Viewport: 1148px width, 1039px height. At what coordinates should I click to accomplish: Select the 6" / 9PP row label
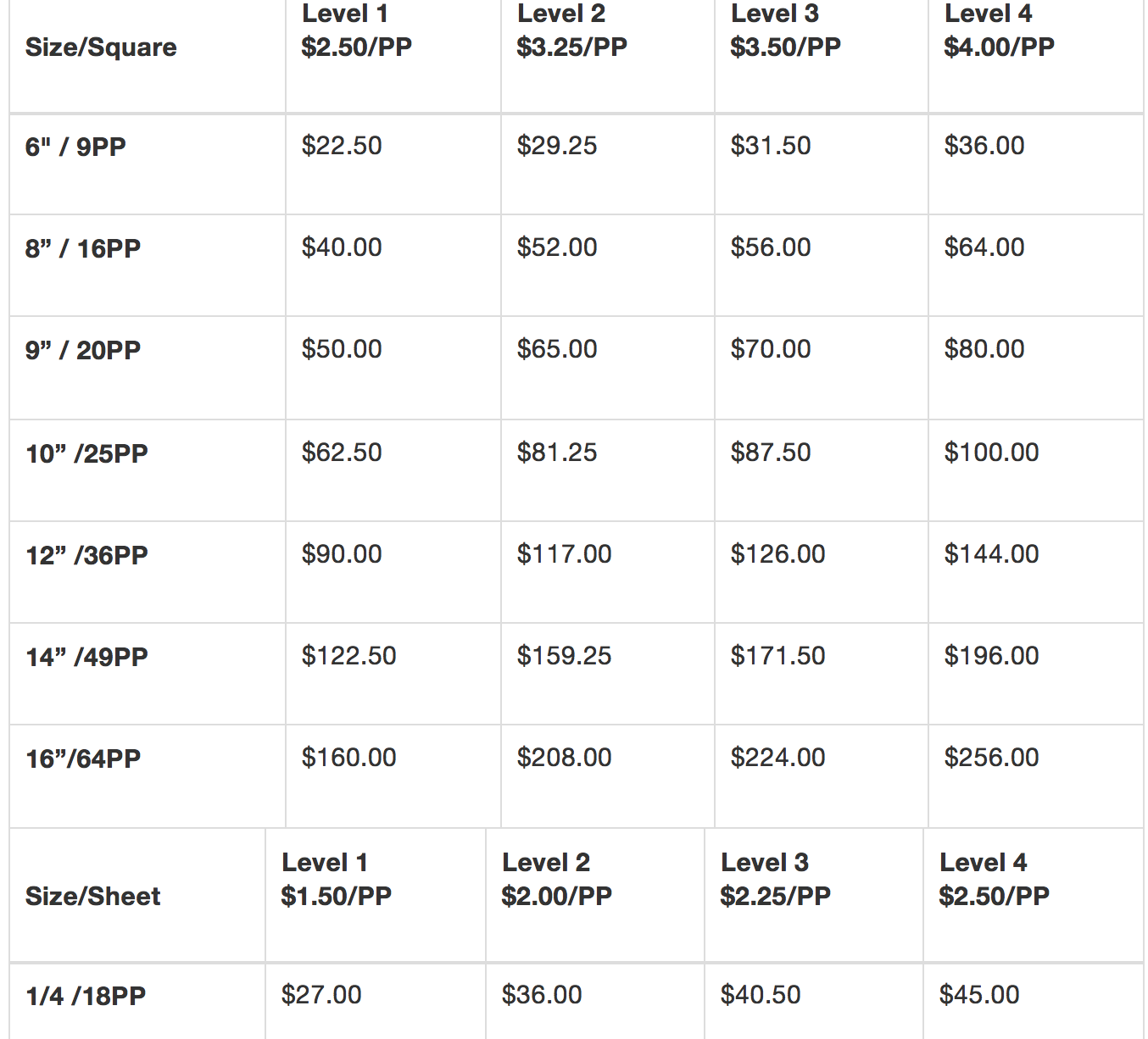(x=75, y=147)
